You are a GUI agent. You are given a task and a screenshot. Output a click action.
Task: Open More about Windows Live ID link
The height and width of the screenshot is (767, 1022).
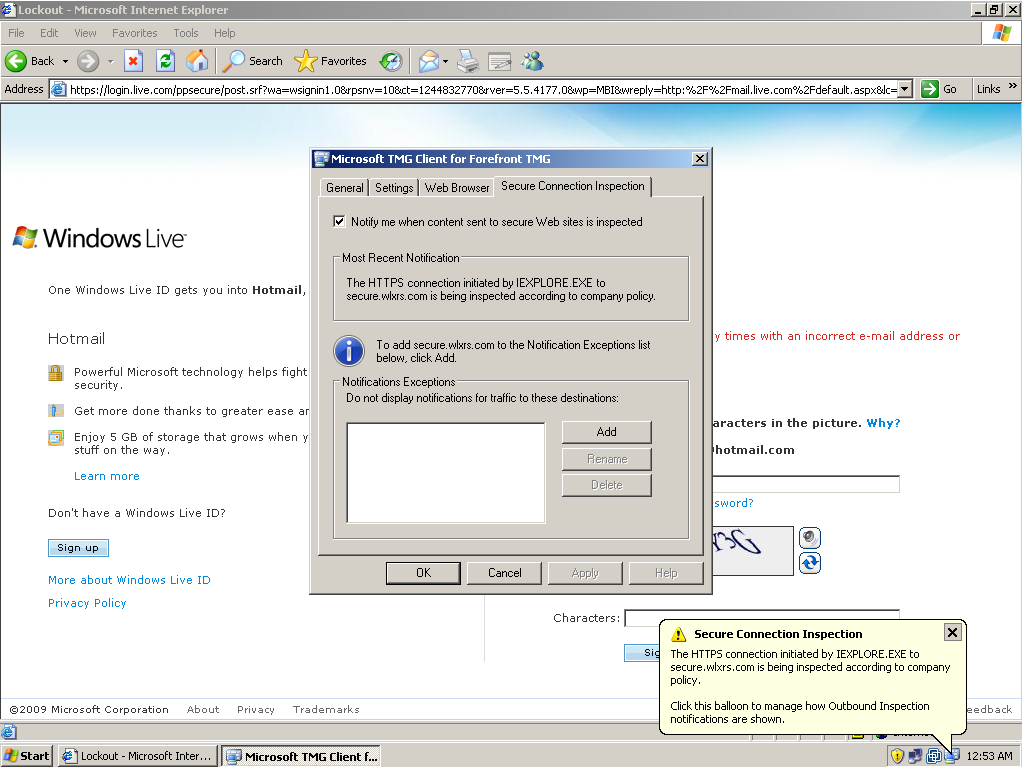coord(129,580)
